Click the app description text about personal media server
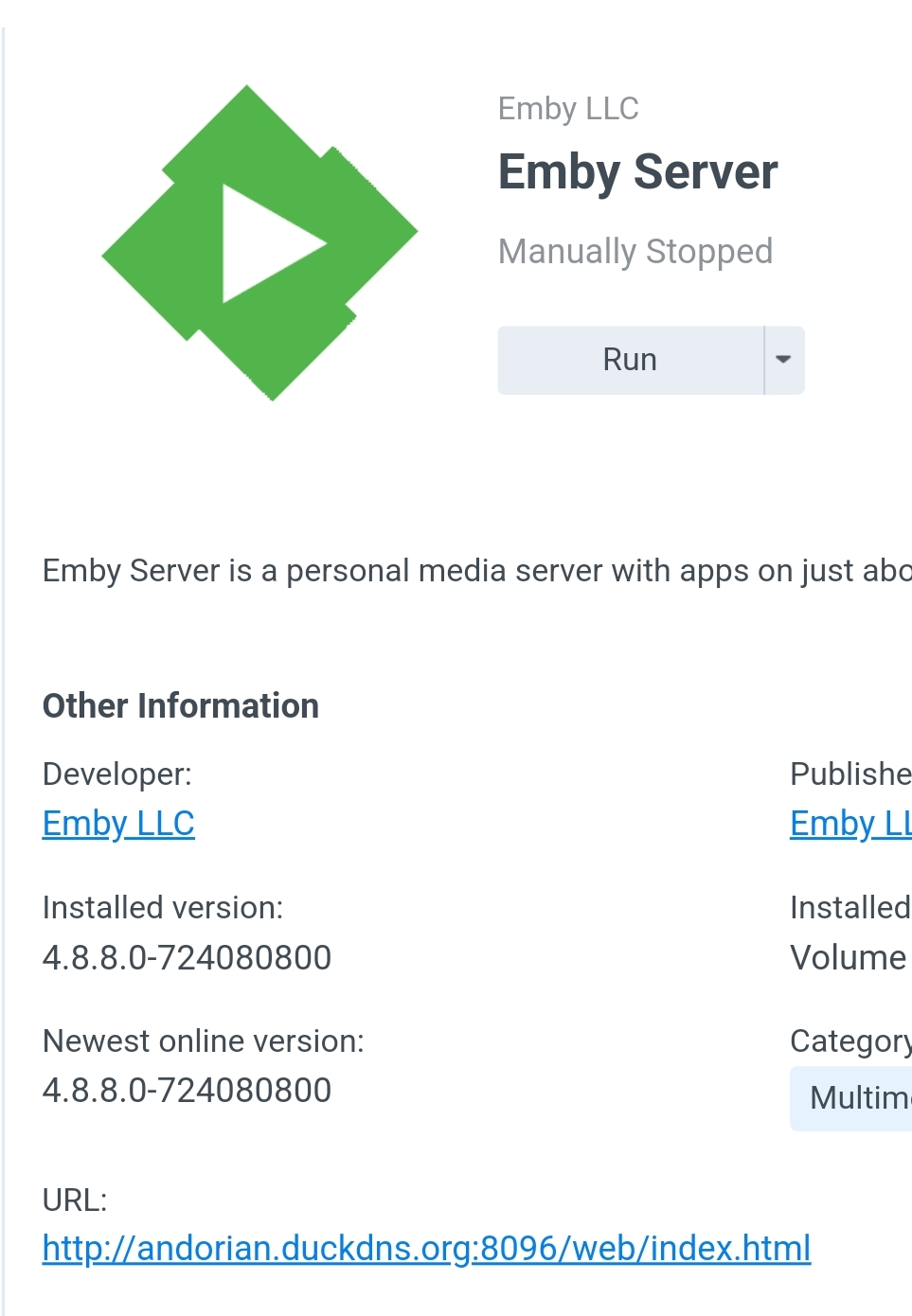This screenshot has height=1316, width=912. pos(455,570)
